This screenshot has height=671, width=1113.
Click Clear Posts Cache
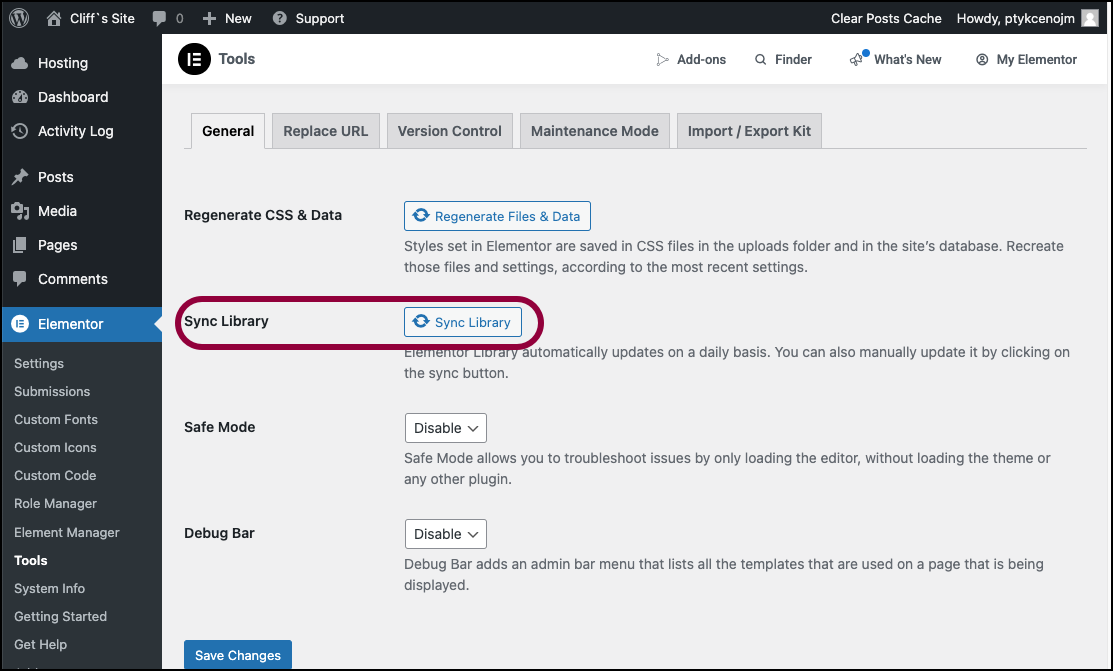tap(886, 18)
